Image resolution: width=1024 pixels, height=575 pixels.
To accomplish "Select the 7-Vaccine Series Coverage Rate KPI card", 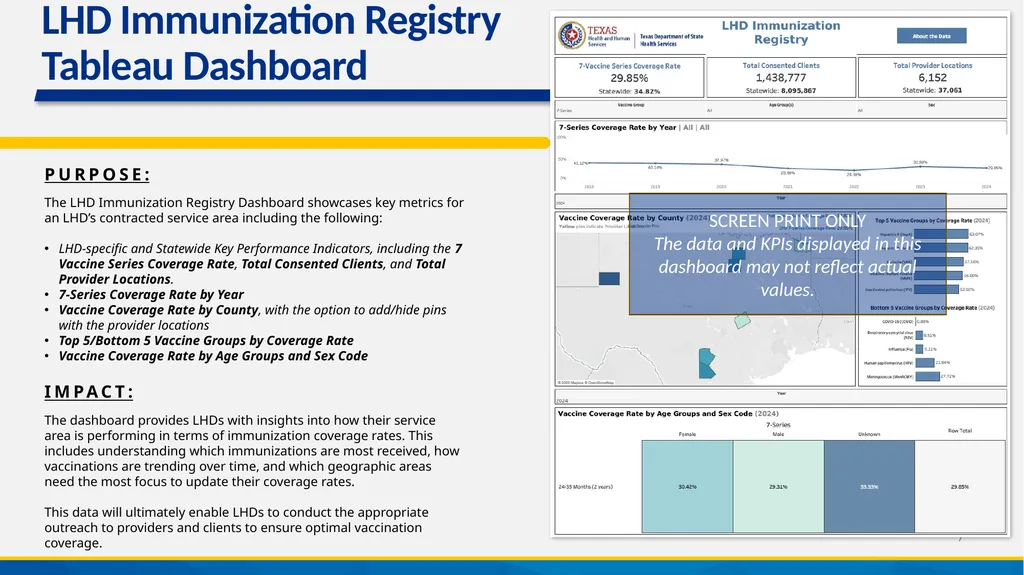I will [630, 78].
